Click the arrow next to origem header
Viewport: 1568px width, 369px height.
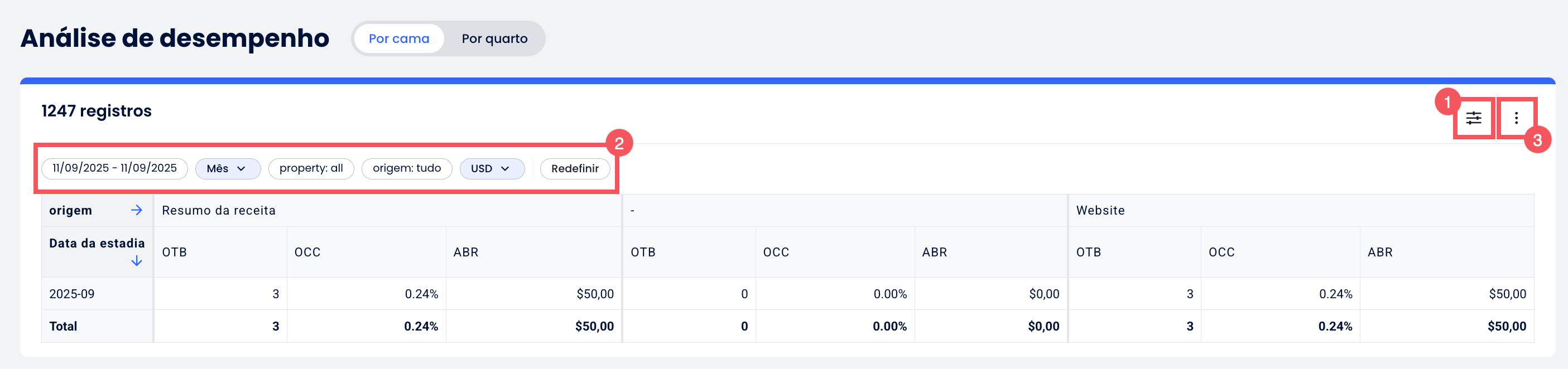(x=136, y=210)
